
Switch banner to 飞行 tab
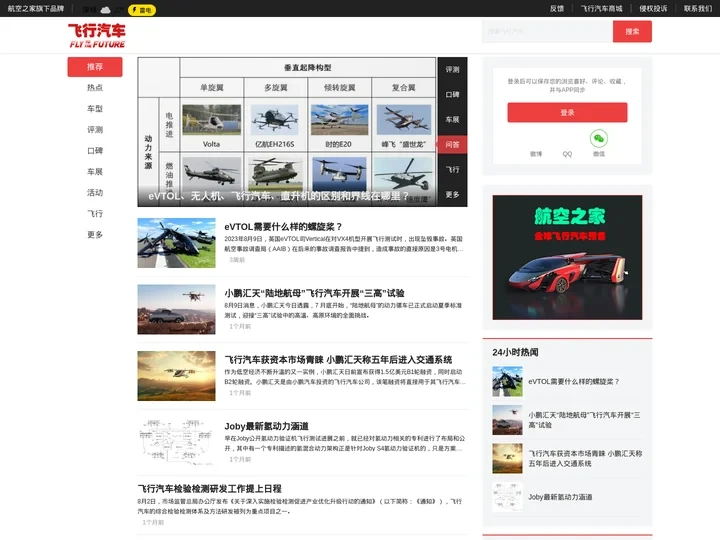[452, 169]
